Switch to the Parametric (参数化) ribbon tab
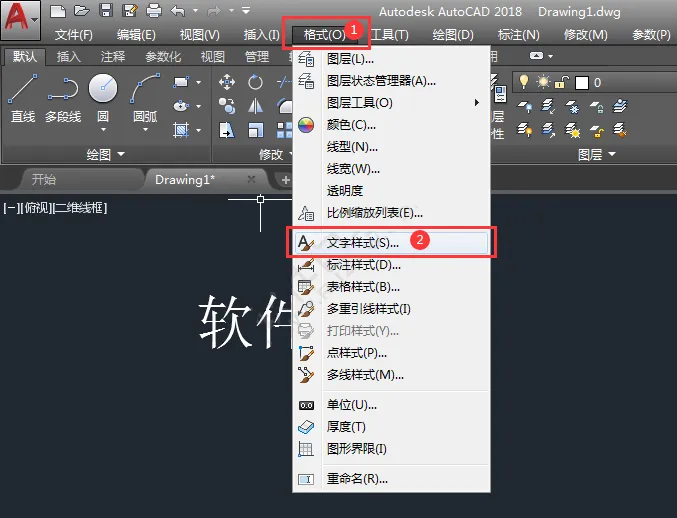Image resolution: width=677 pixels, height=518 pixels. tap(163, 57)
